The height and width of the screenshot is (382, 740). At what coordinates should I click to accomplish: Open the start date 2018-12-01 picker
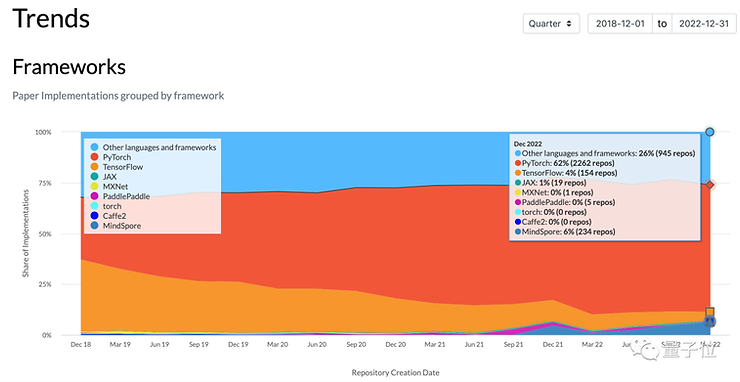(620, 24)
